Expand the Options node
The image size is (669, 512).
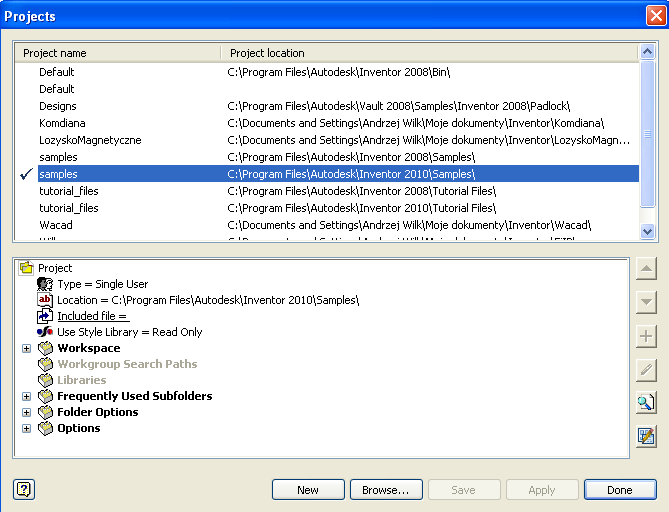click(26, 428)
